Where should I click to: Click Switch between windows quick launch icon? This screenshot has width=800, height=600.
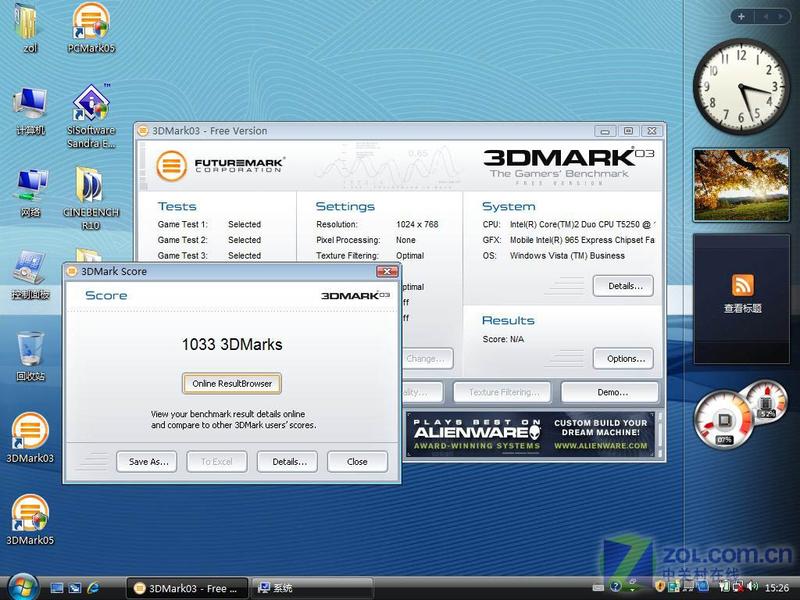(75, 588)
